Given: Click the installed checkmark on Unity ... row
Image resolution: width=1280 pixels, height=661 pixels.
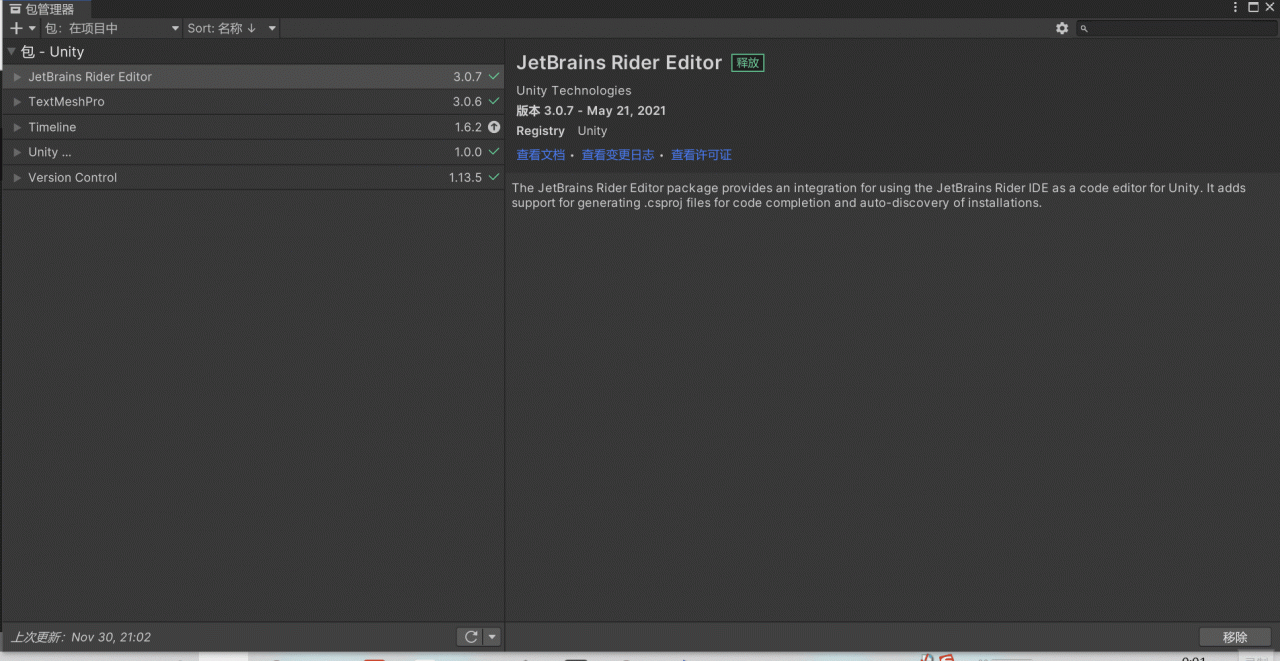Looking at the screenshot, I should point(494,151).
